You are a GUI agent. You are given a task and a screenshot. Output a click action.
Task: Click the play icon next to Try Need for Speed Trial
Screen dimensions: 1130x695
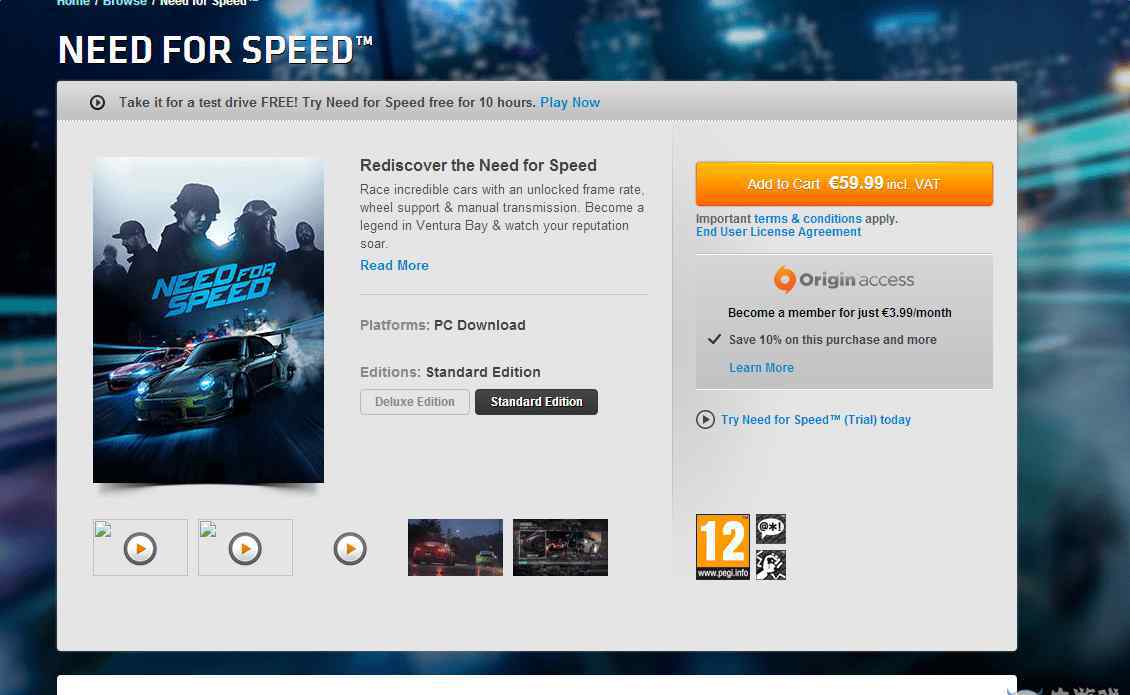pos(706,420)
